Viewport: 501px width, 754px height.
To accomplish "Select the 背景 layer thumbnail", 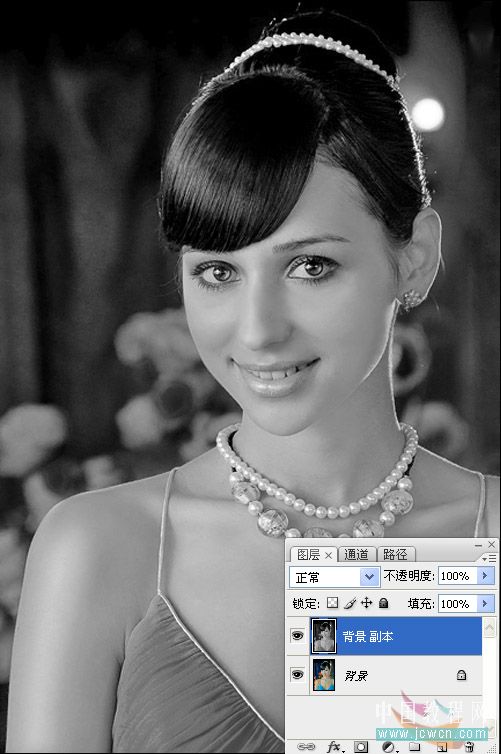I will click(x=324, y=675).
